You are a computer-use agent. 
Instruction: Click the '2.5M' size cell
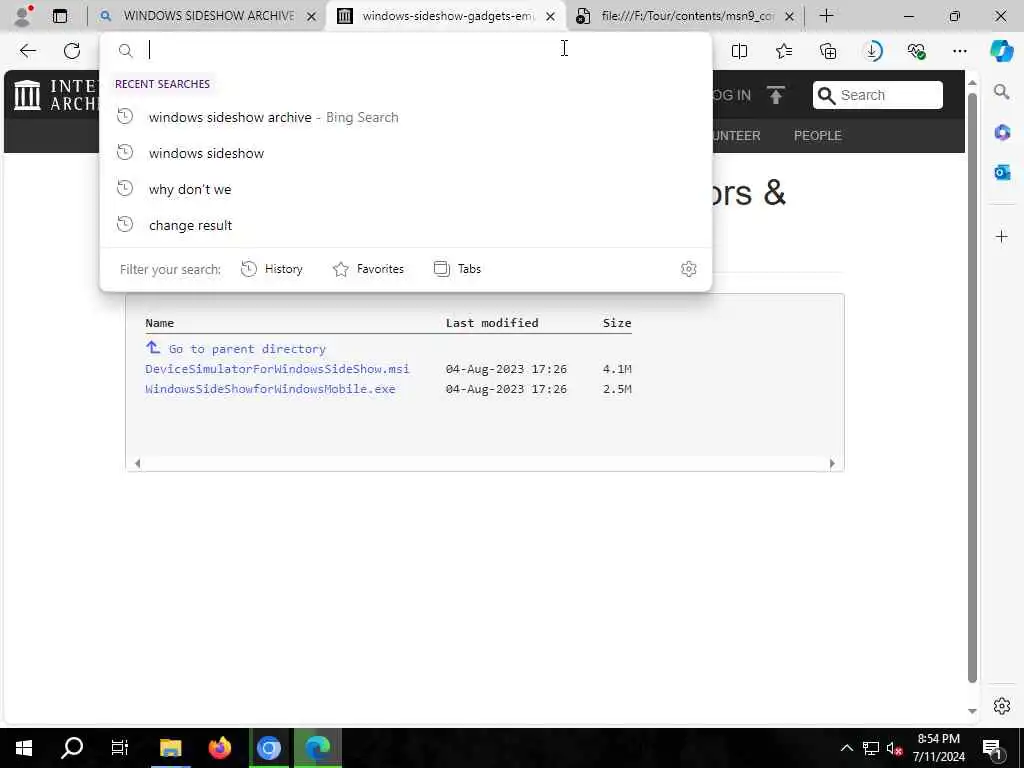616,389
